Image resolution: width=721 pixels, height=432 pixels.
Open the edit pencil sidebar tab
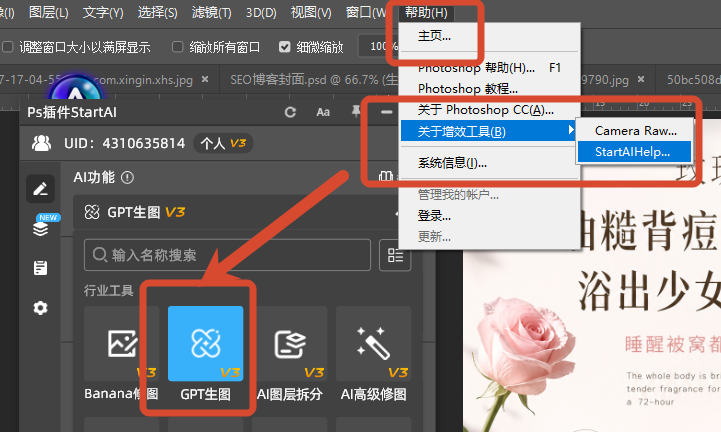tap(40, 189)
